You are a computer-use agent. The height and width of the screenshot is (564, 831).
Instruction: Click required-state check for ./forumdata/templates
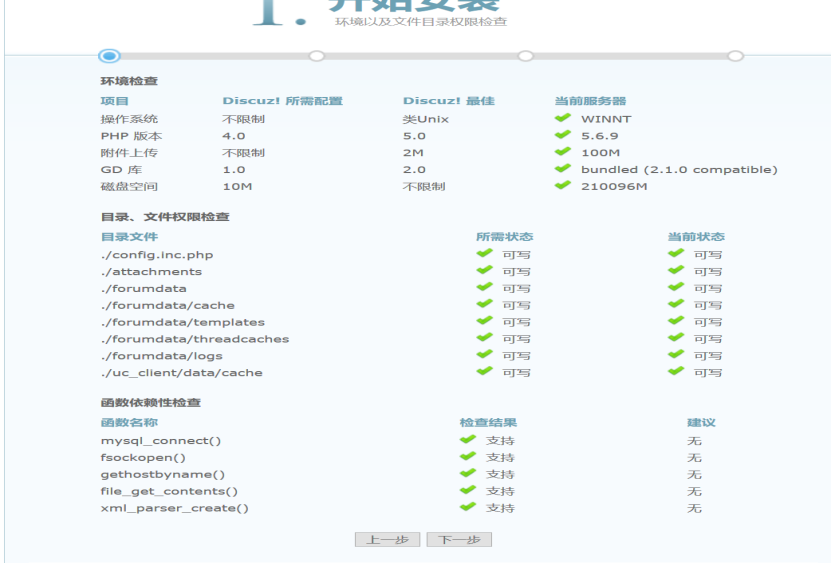pyautogui.click(x=484, y=321)
